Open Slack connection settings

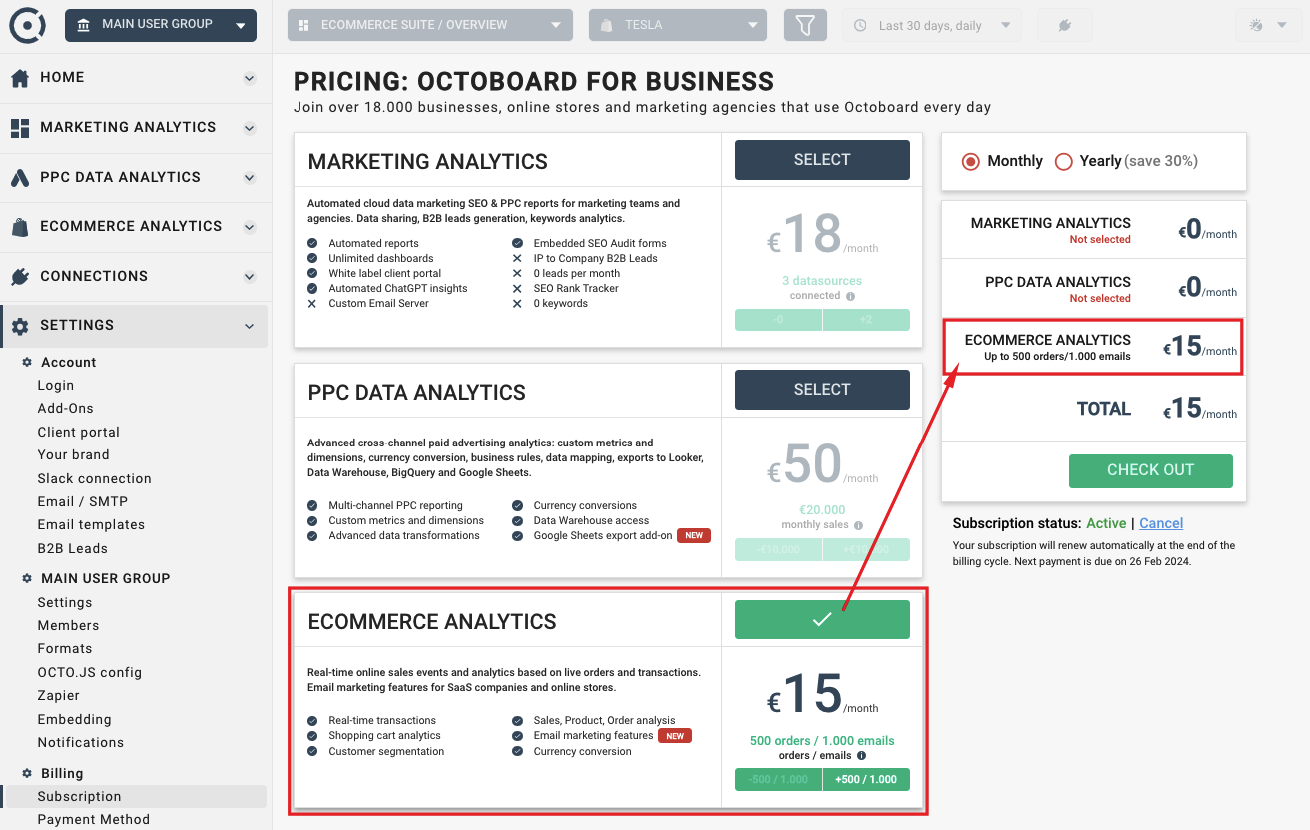(95, 478)
